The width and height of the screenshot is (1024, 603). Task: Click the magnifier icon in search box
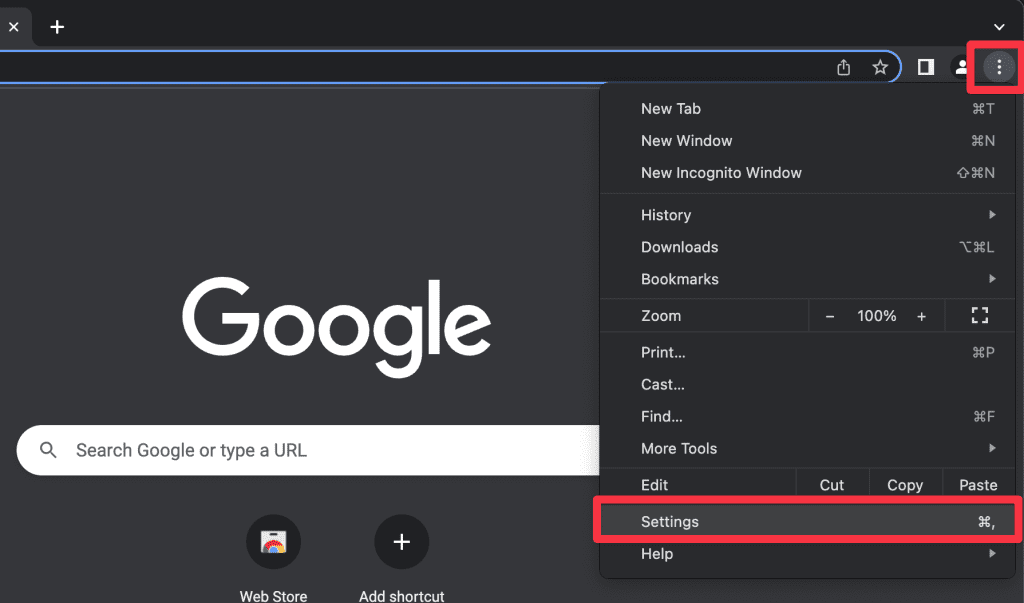(x=48, y=450)
